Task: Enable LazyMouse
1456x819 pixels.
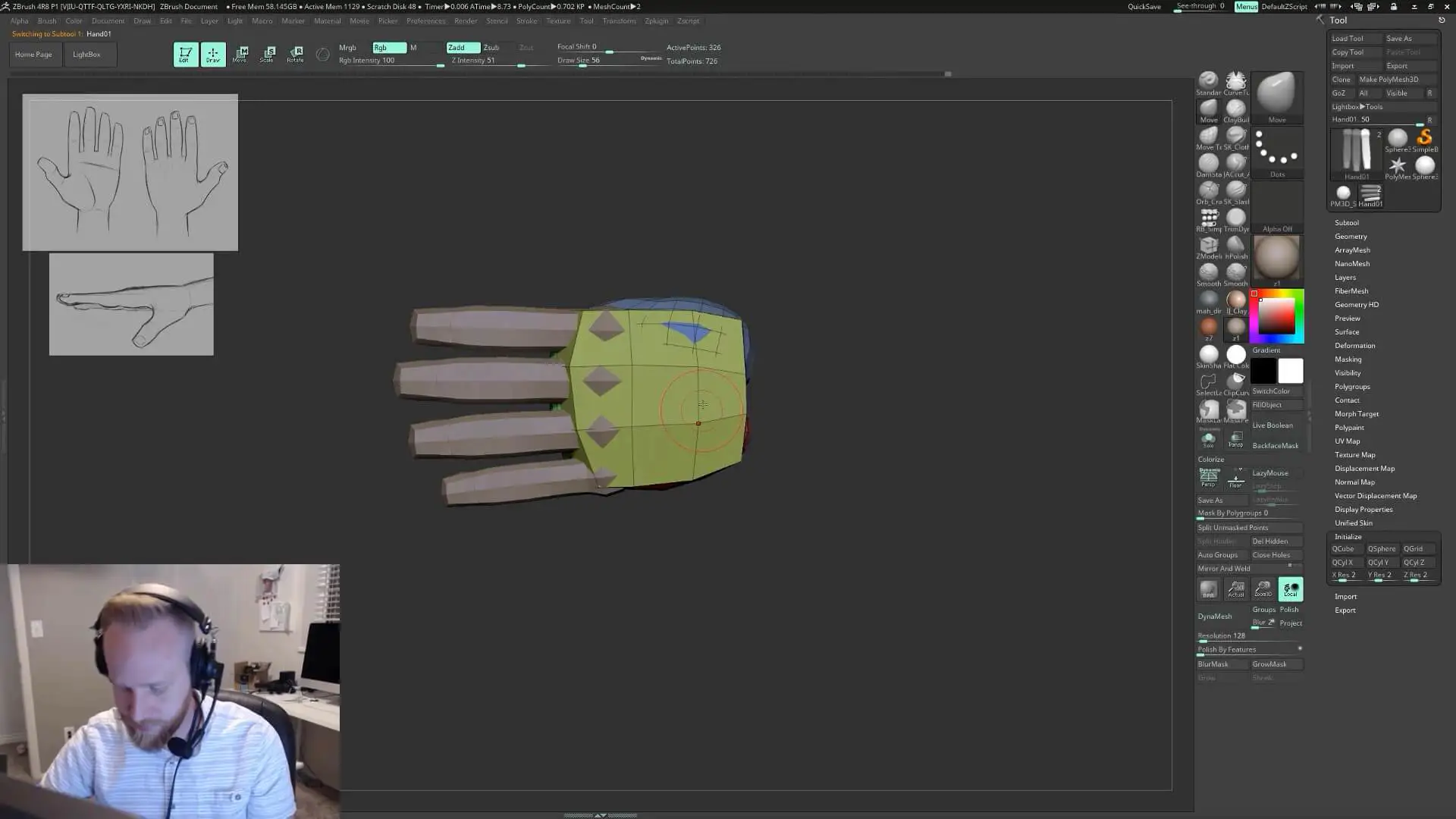Action: 1276,472
